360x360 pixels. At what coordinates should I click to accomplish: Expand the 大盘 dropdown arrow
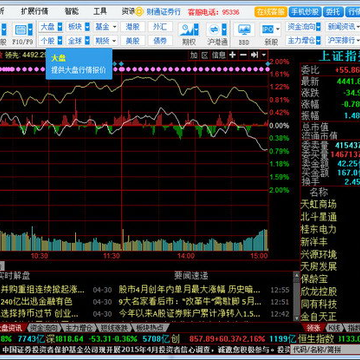coord(60,27)
